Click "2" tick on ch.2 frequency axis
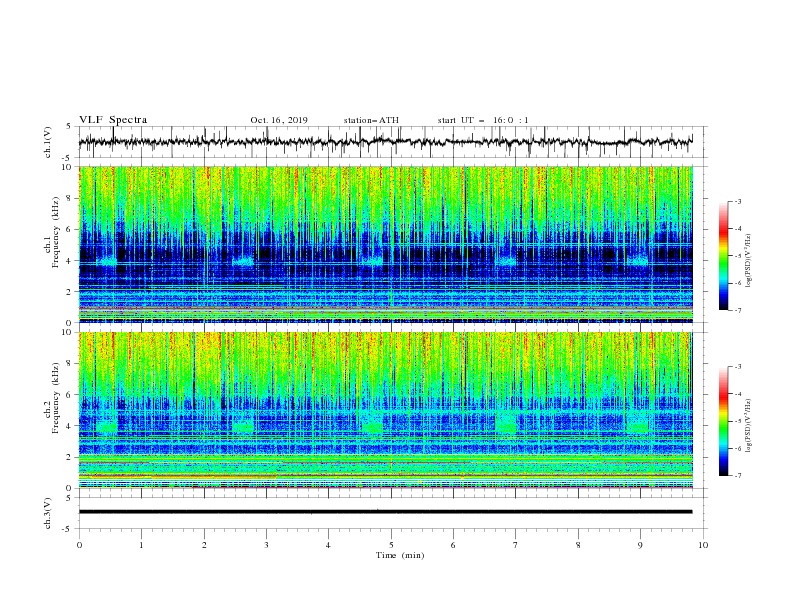This screenshot has height=612, width=792. 70,457
